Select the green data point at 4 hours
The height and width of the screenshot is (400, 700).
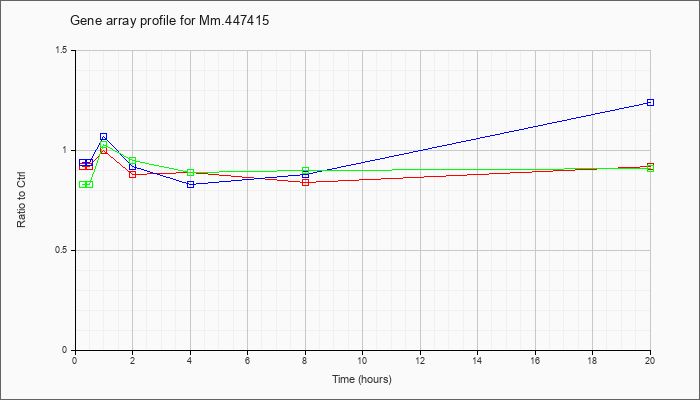(191, 172)
